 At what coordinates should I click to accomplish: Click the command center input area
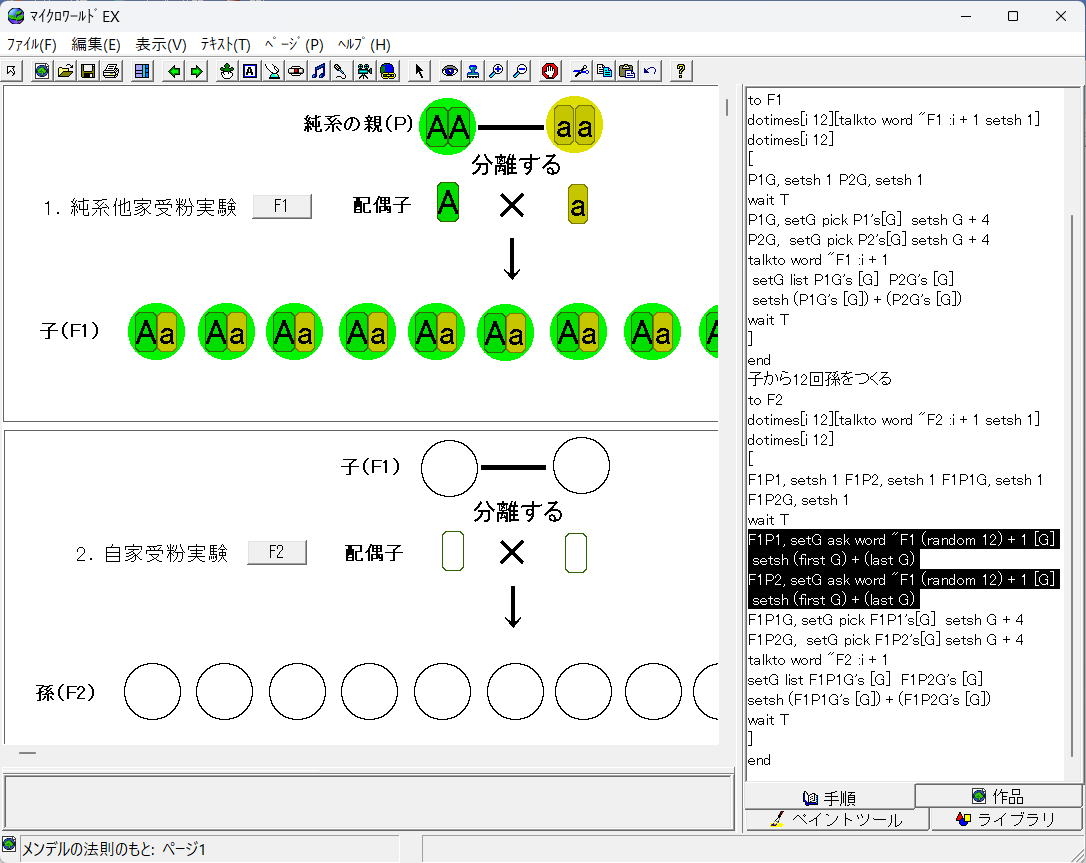(x=368, y=801)
